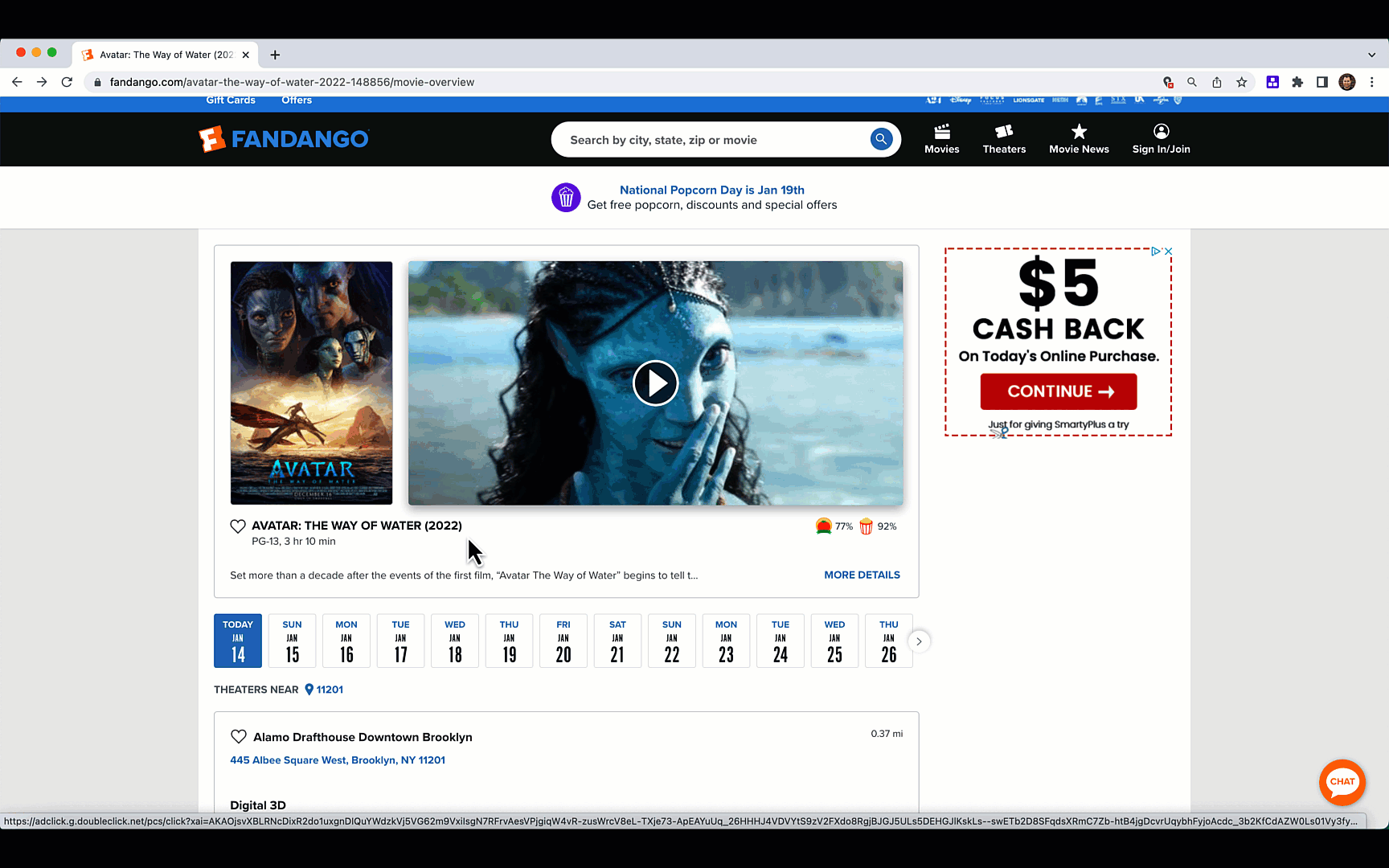Select Sat Jan 21 showtimes date

point(617,641)
